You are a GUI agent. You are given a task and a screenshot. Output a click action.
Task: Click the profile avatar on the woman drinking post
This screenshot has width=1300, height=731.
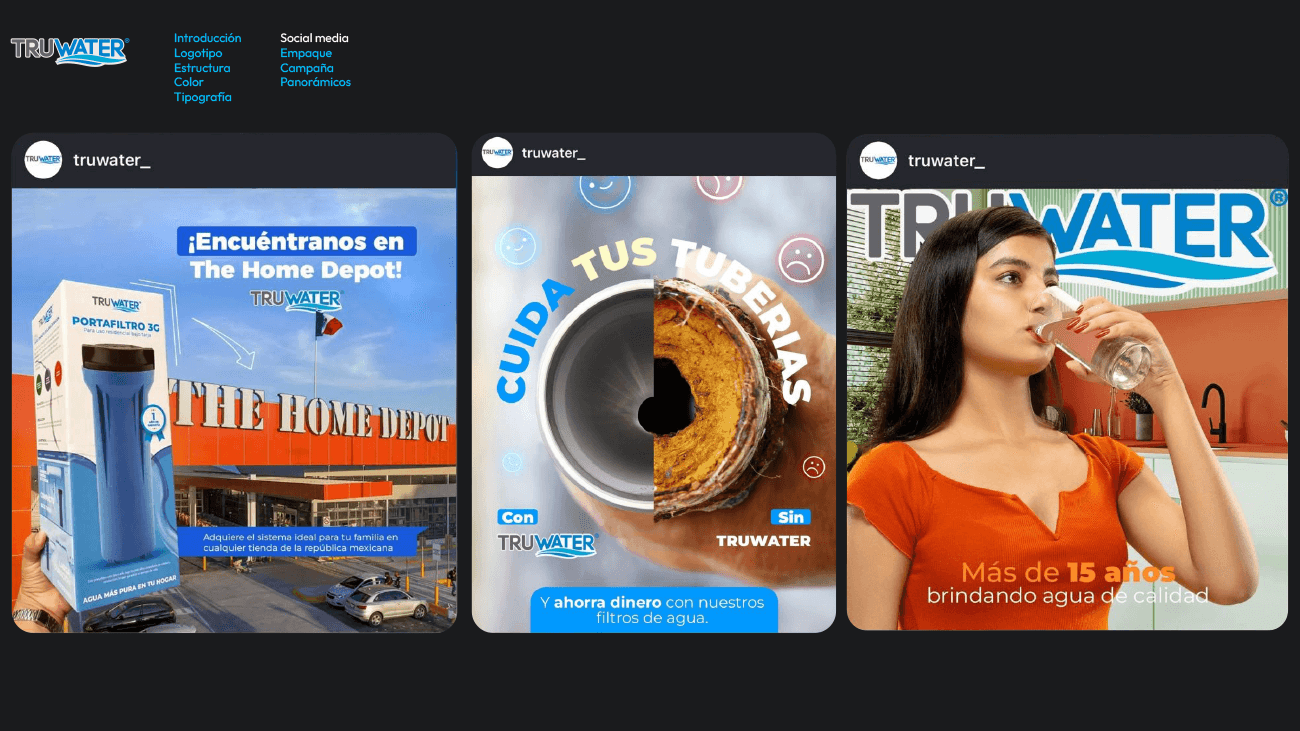coord(878,161)
